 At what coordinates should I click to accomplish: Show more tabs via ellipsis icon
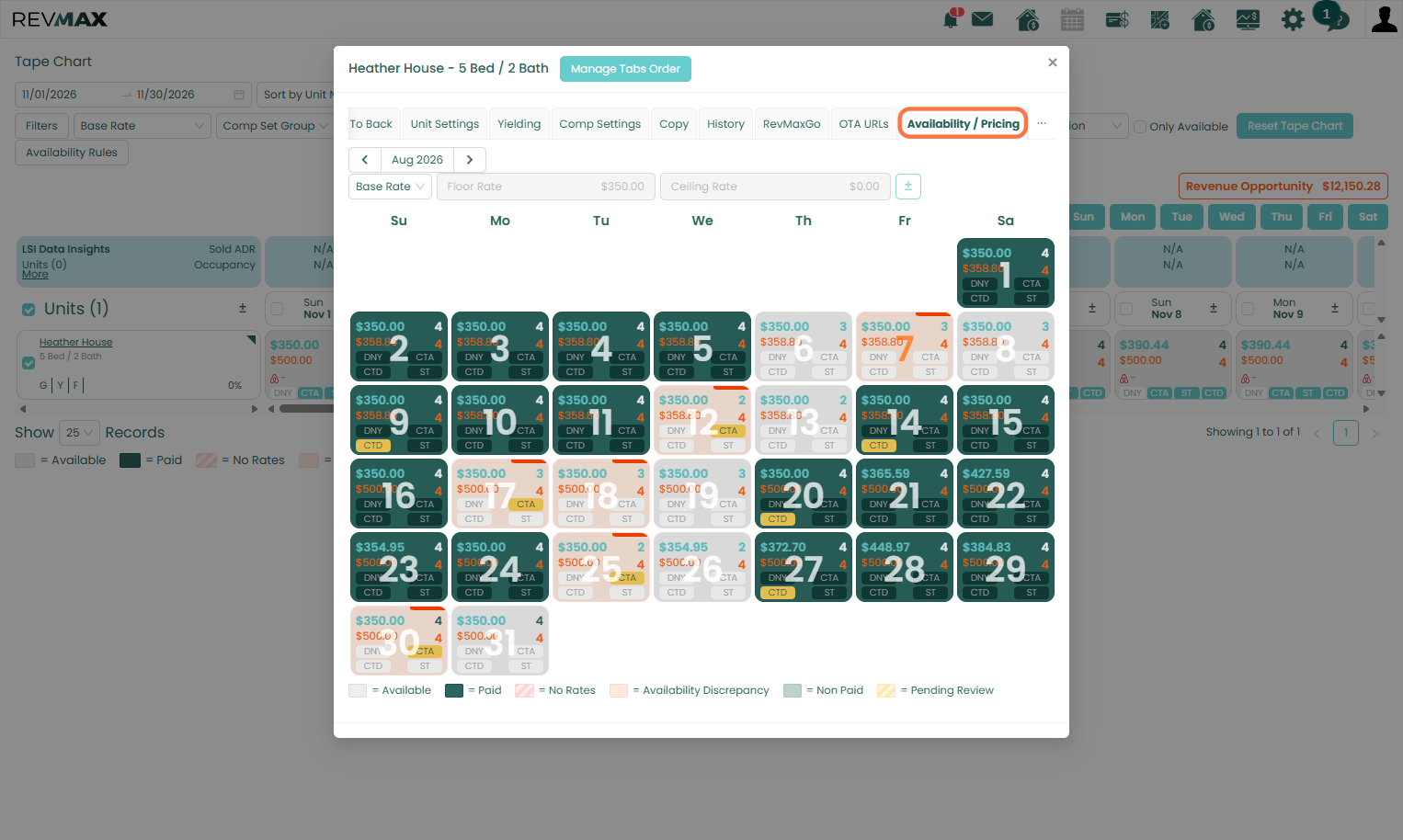(1042, 123)
